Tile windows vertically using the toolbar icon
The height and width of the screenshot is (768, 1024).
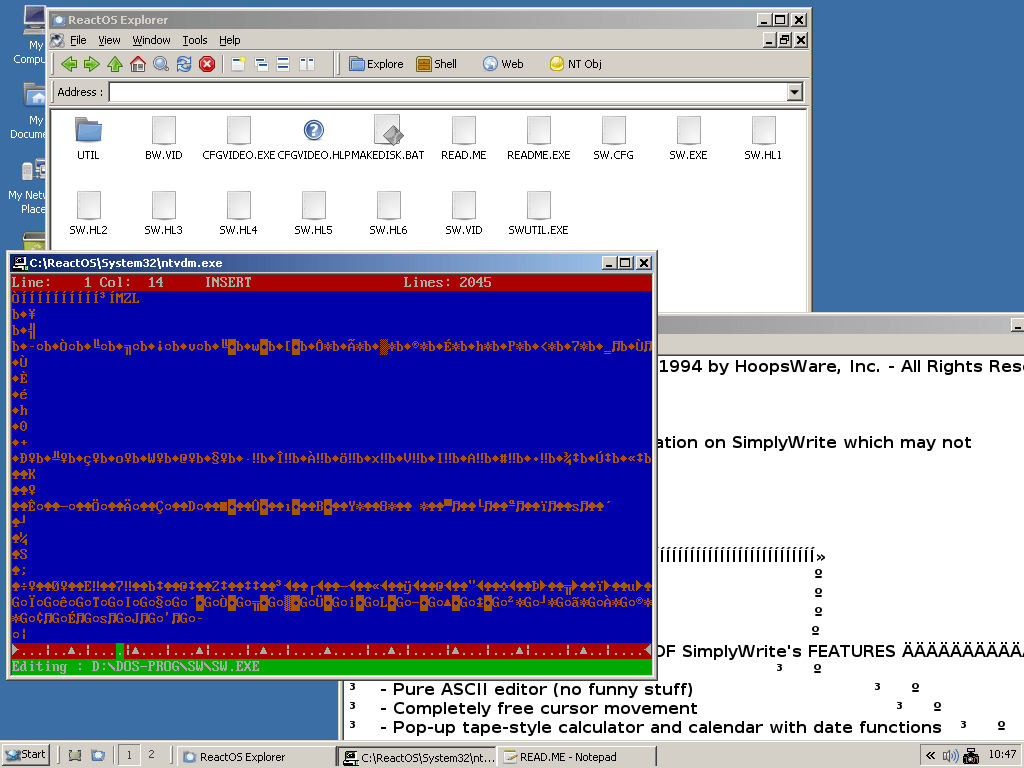coord(306,64)
